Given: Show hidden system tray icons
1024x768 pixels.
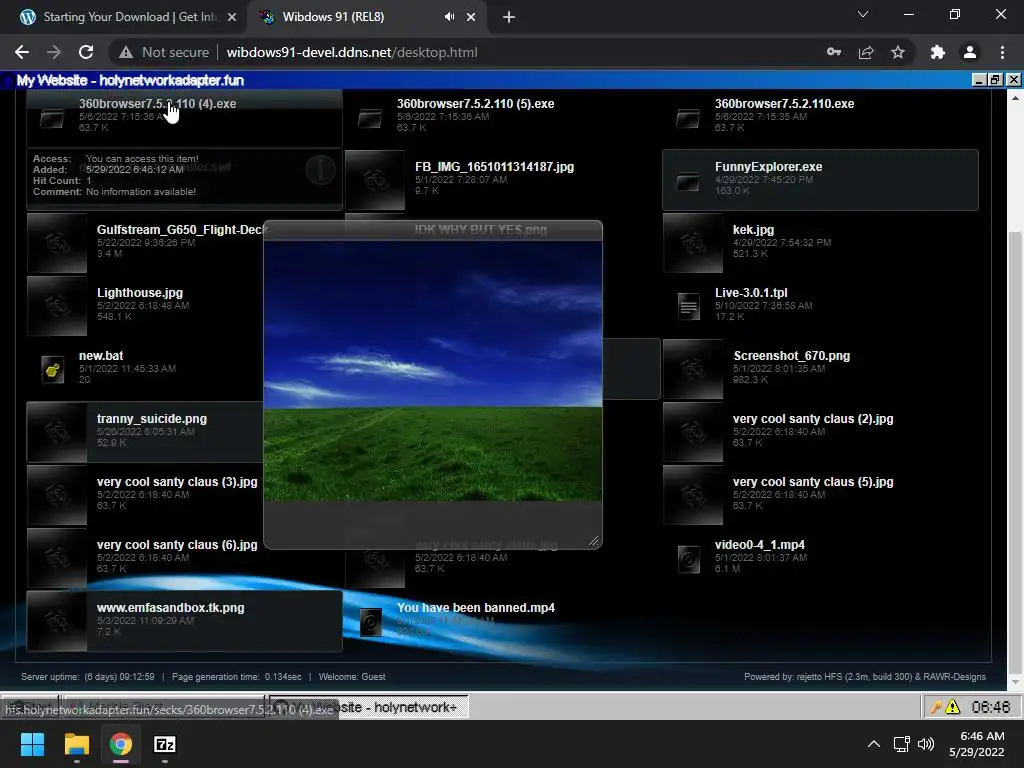Looking at the screenshot, I should click(x=873, y=744).
